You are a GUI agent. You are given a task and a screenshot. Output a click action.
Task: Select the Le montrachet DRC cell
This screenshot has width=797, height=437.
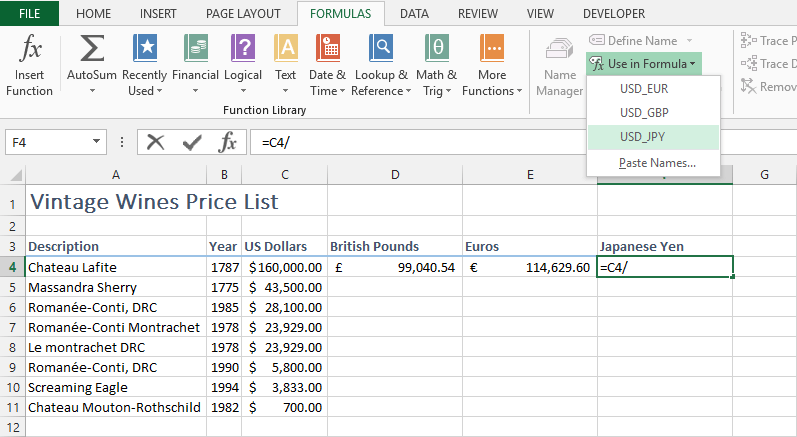click(x=116, y=348)
